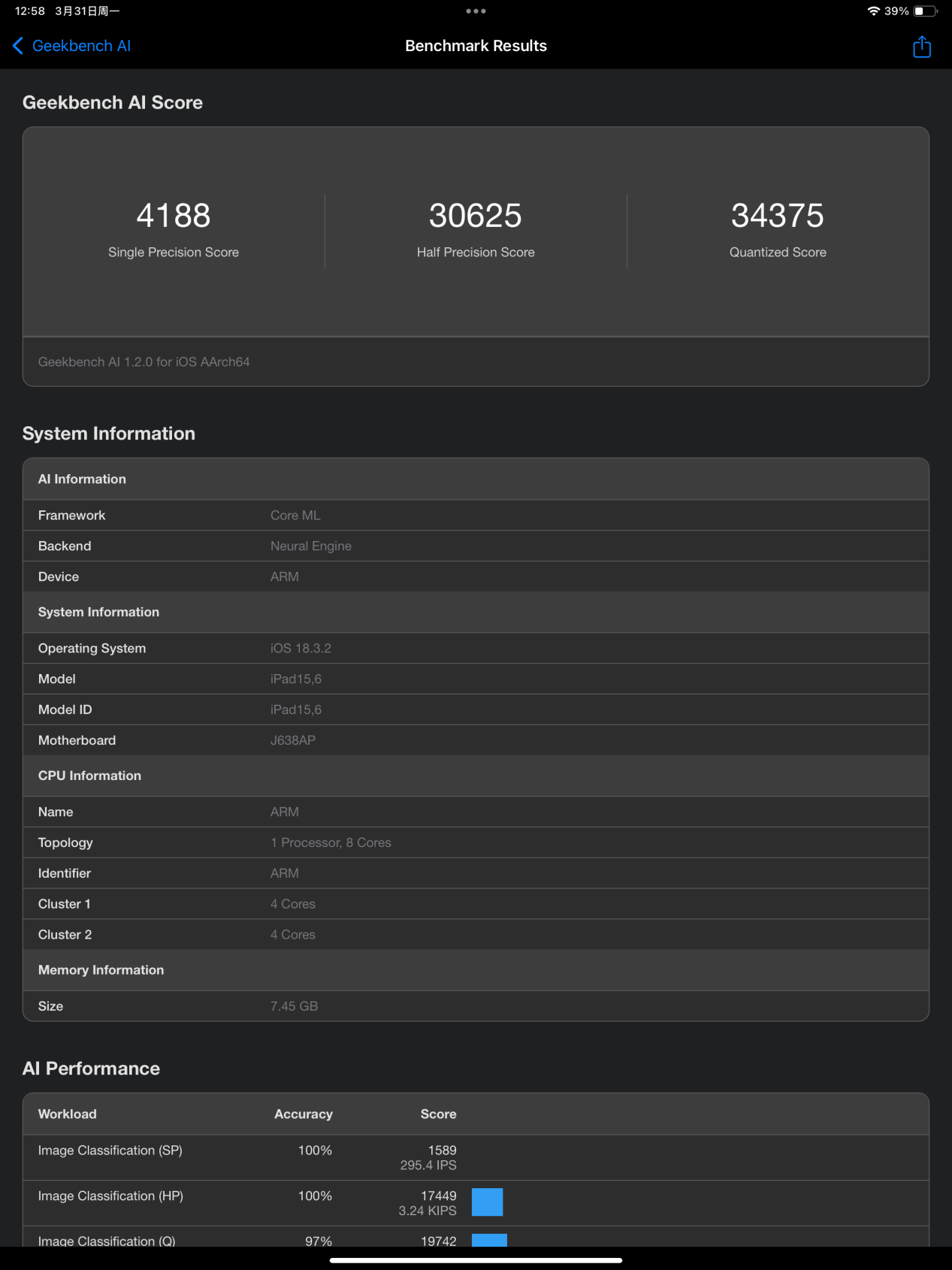Tap the back chevron arrow

[18, 46]
